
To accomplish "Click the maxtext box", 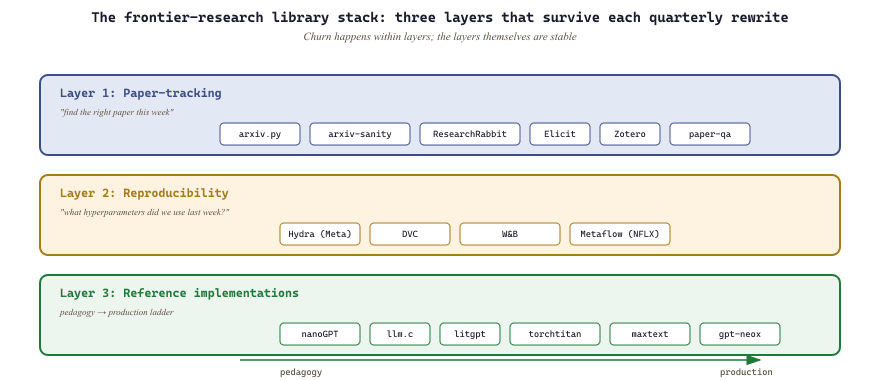I will [650, 334].
